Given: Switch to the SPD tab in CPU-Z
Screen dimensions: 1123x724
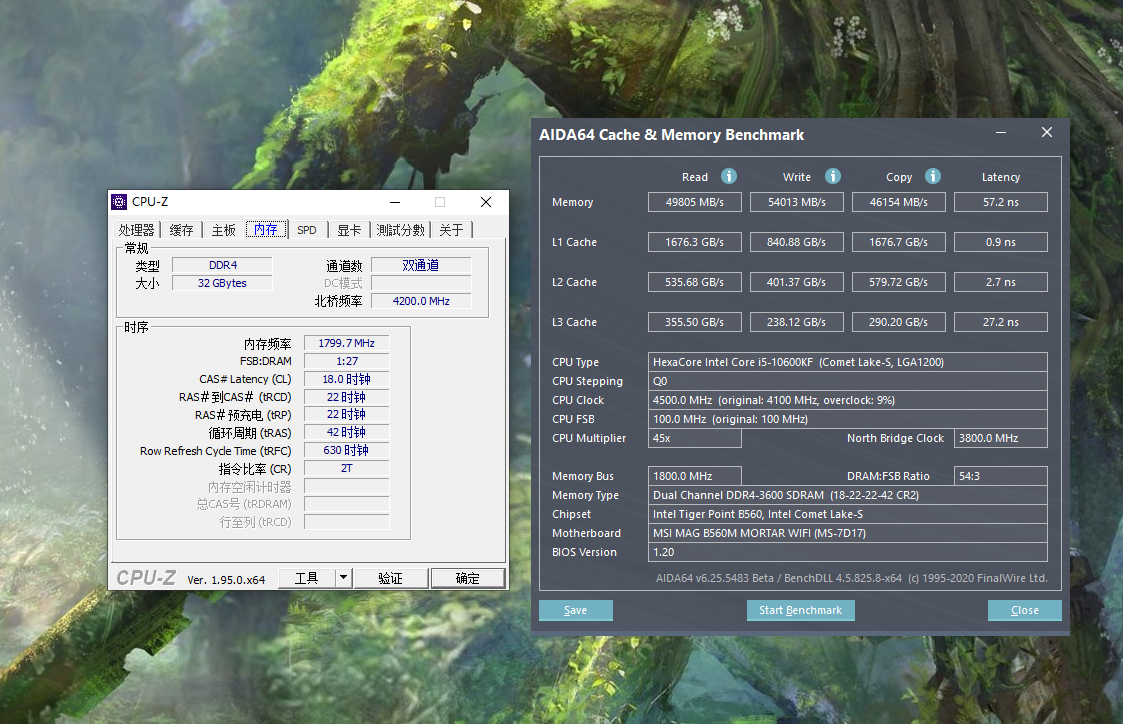Looking at the screenshot, I should (x=307, y=230).
